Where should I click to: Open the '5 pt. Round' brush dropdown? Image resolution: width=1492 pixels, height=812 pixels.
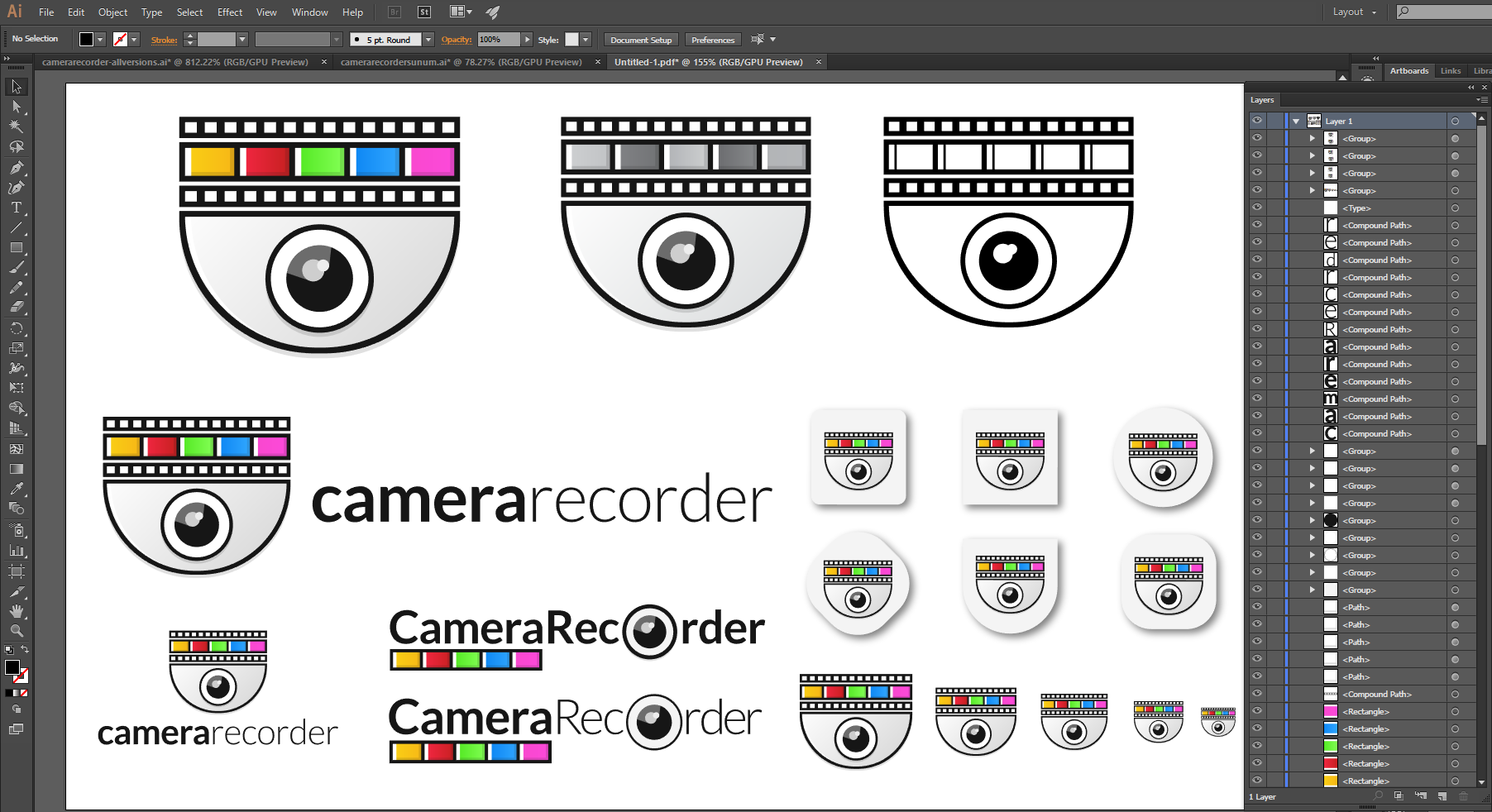(428, 39)
